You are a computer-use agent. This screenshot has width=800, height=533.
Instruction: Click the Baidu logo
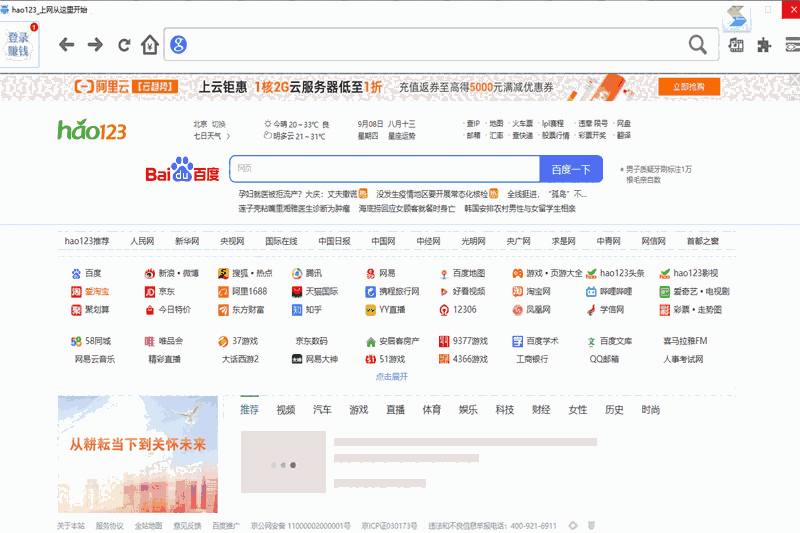tap(182, 170)
